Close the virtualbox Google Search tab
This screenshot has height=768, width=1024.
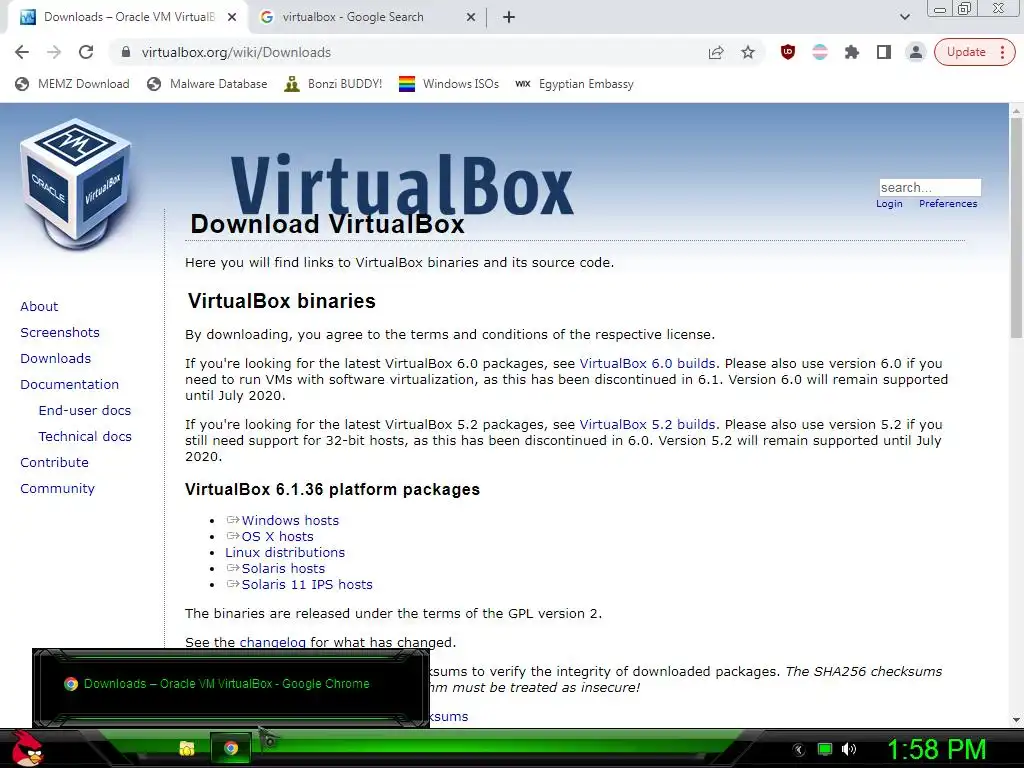[471, 17]
